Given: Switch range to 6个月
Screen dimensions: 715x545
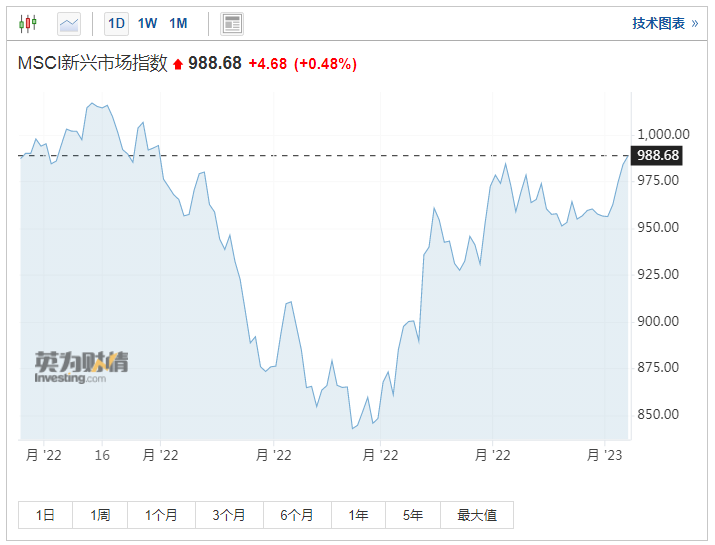Looking at the screenshot, I should [297, 515].
